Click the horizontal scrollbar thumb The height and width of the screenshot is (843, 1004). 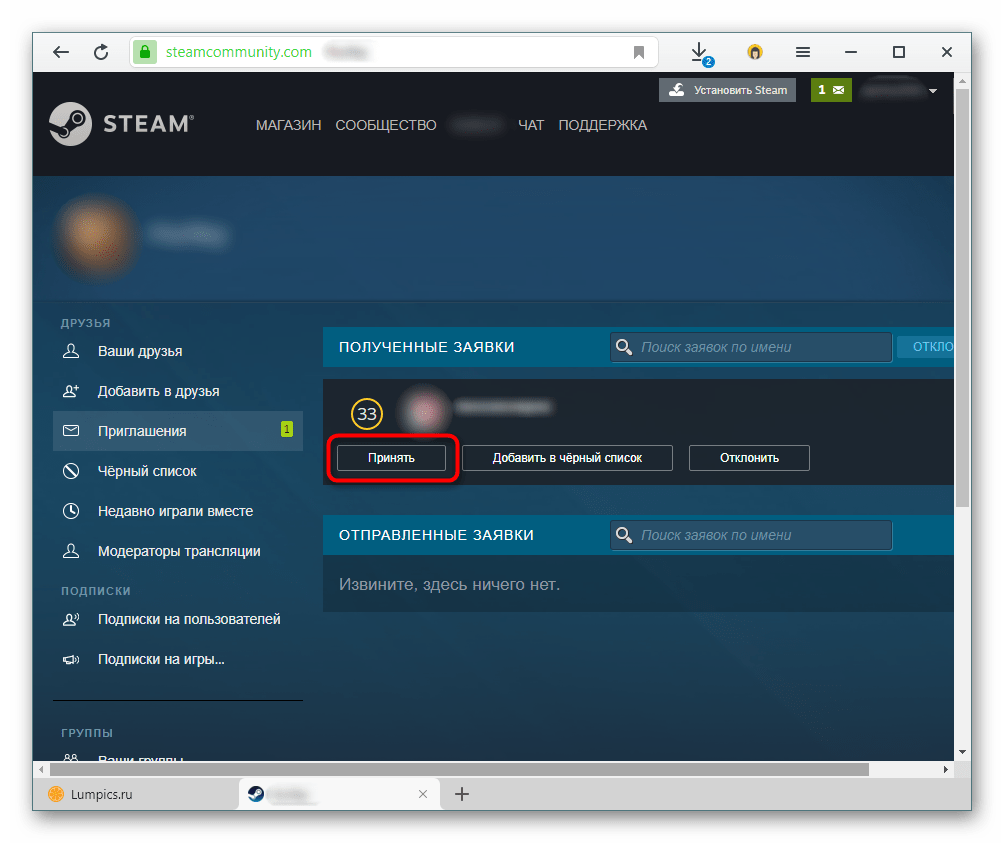[x=459, y=769]
